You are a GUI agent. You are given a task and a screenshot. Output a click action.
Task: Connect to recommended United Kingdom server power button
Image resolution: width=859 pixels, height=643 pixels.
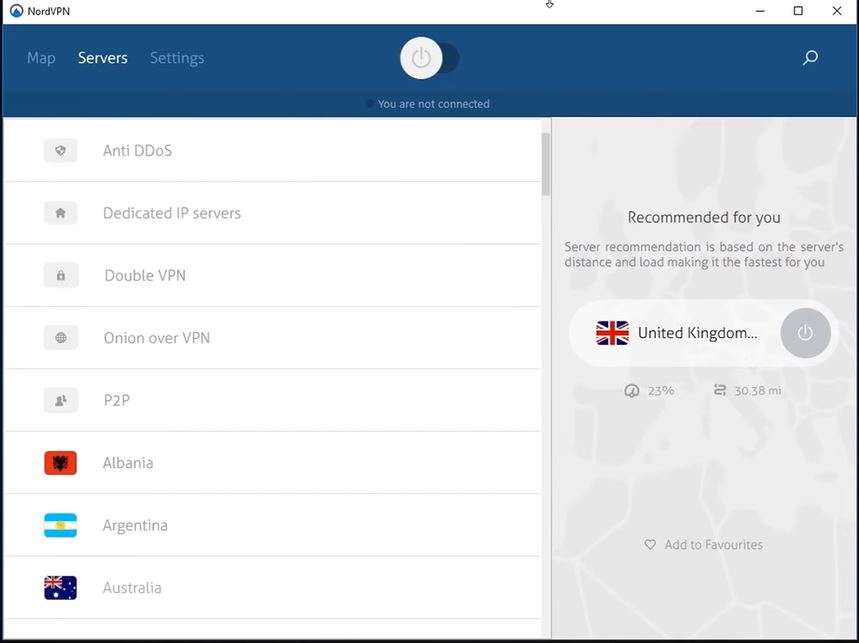coord(805,333)
